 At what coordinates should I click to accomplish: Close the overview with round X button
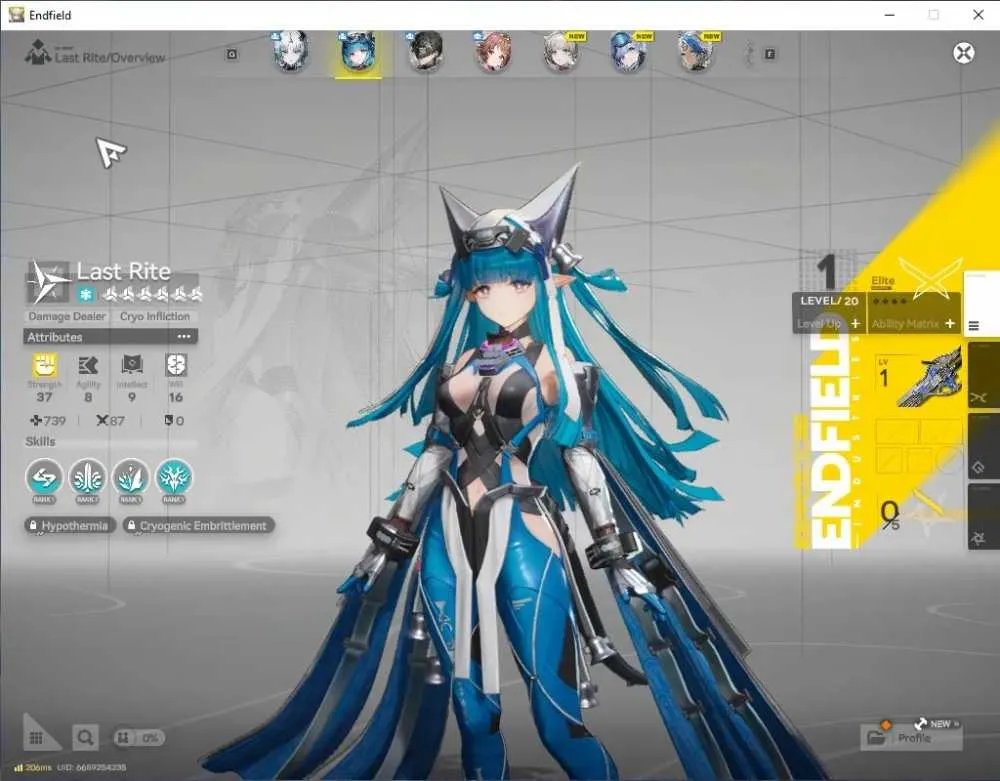(964, 52)
